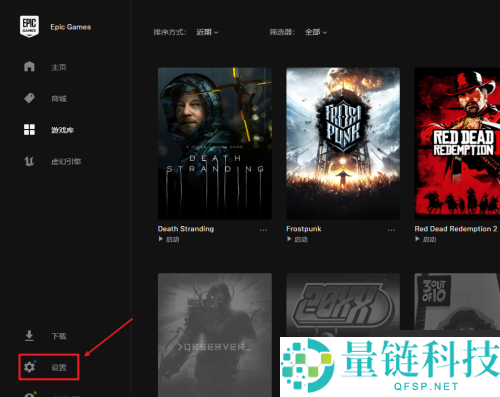500x397 pixels.
Task: Launch Frostpunk via 启动 button
Action: click(297, 239)
